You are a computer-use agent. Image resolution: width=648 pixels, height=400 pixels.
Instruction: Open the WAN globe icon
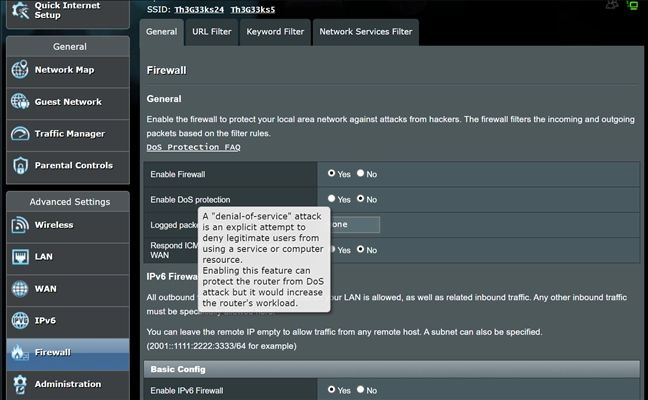(x=20, y=288)
